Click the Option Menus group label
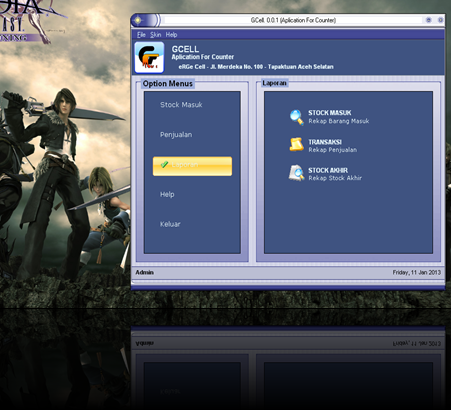 click(x=168, y=84)
